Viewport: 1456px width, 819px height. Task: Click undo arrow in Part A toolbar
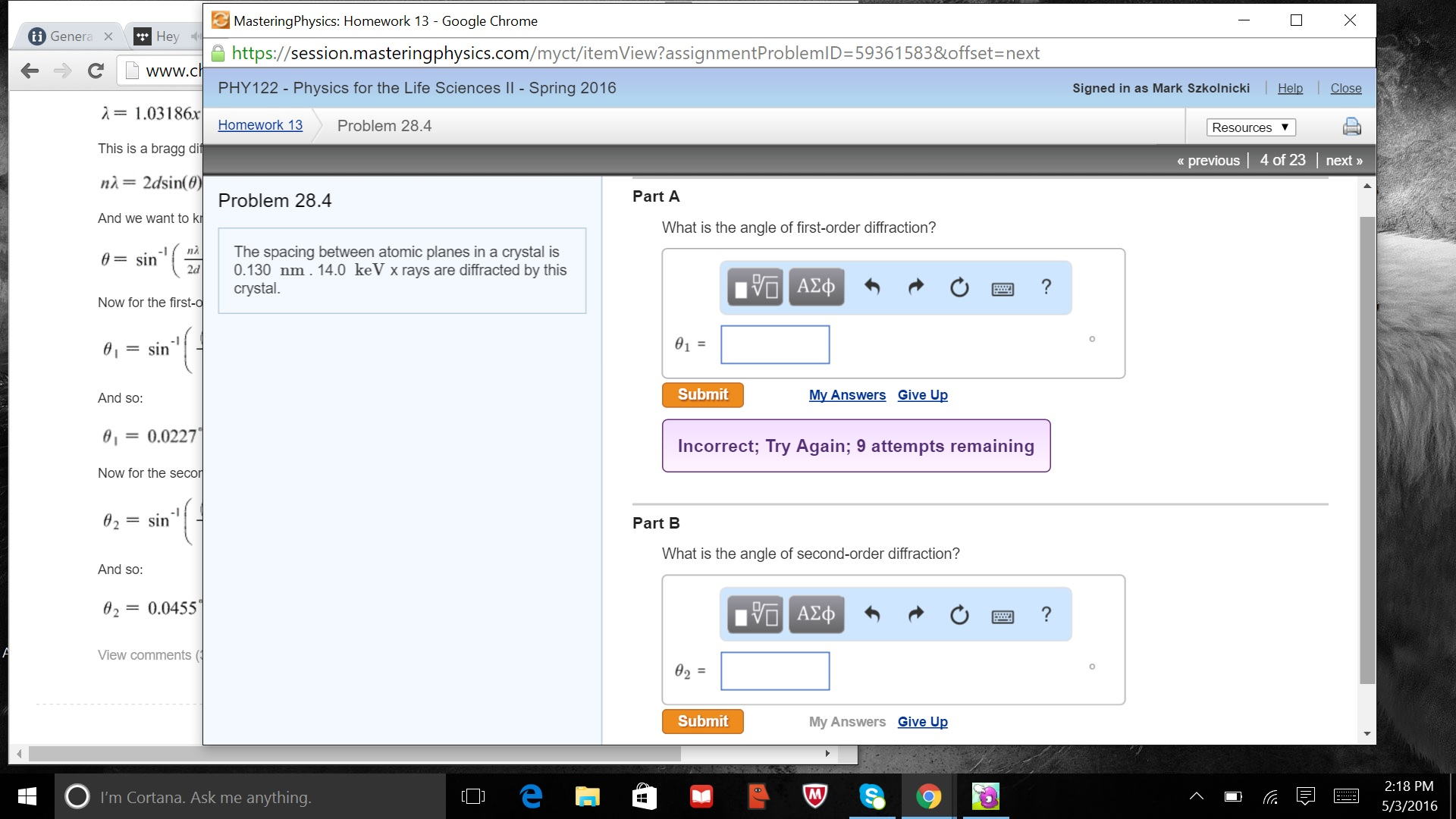click(872, 287)
